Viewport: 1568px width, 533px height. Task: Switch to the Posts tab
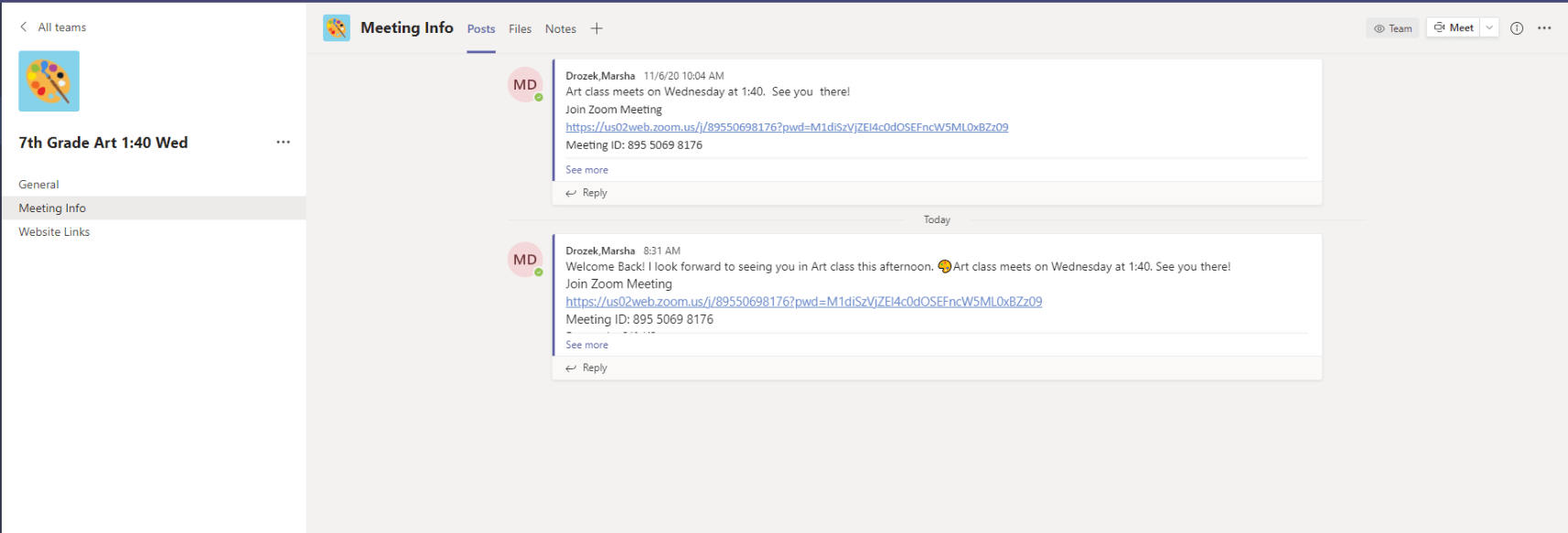click(x=481, y=29)
